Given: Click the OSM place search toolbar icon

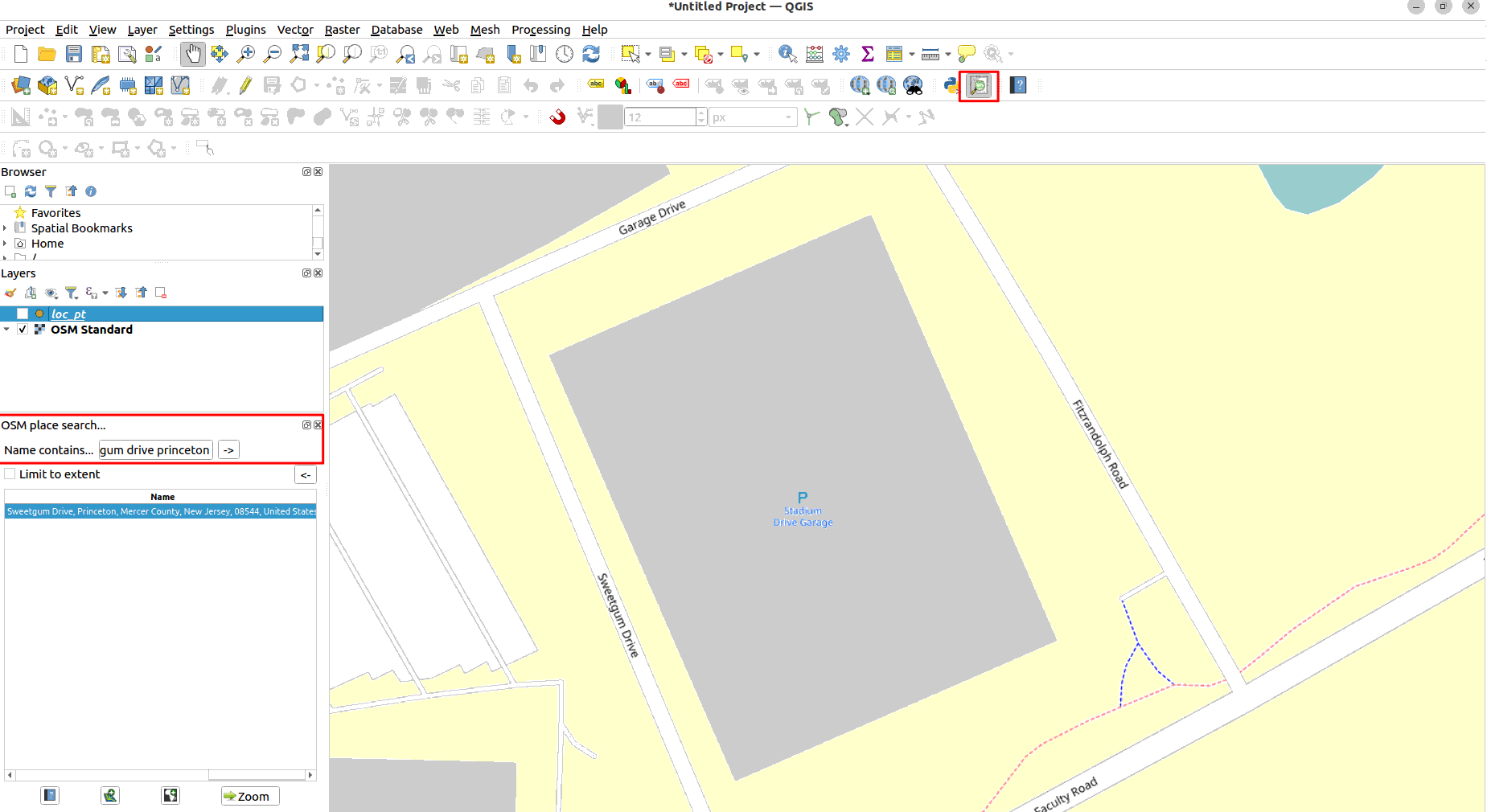Looking at the screenshot, I should click(x=979, y=85).
